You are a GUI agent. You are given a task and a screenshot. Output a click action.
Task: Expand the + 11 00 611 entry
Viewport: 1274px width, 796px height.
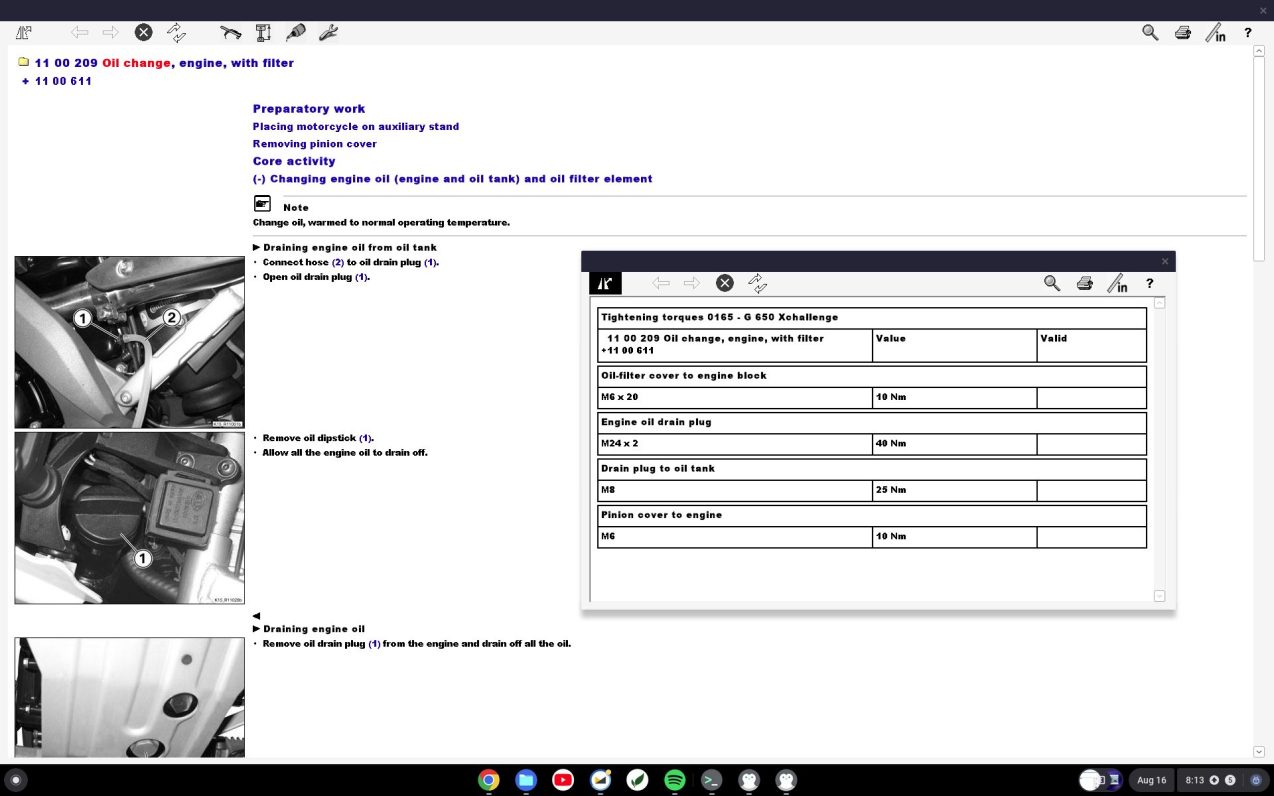tap(57, 81)
